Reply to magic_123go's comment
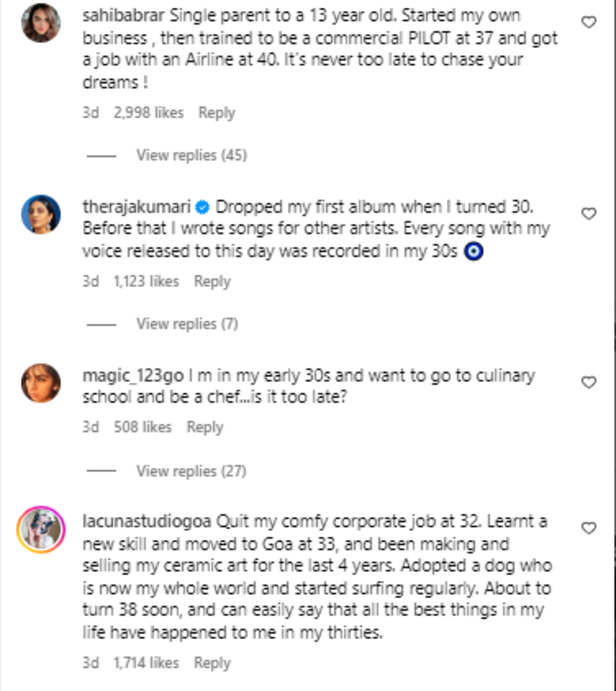Image resolution: width=616 pixels, height=691 pixels. 205,427
